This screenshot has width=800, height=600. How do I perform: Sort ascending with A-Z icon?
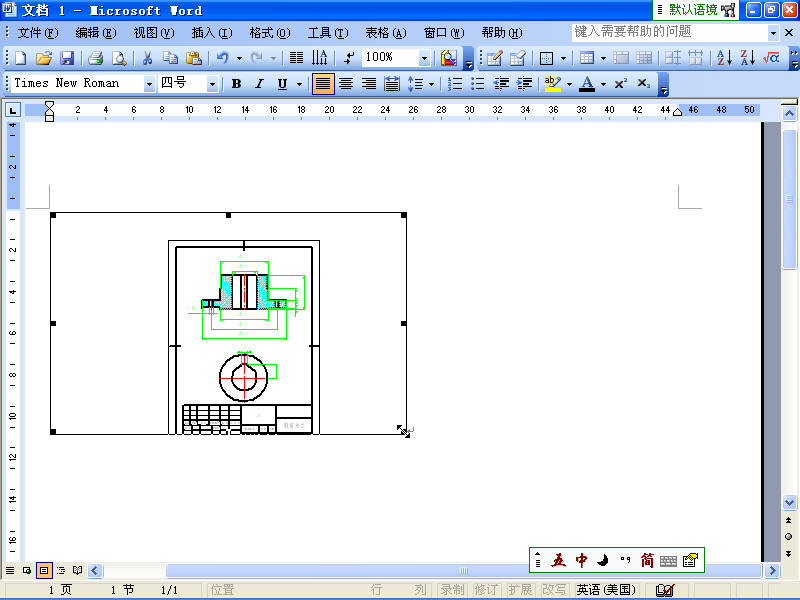click(x=724, y=58)
